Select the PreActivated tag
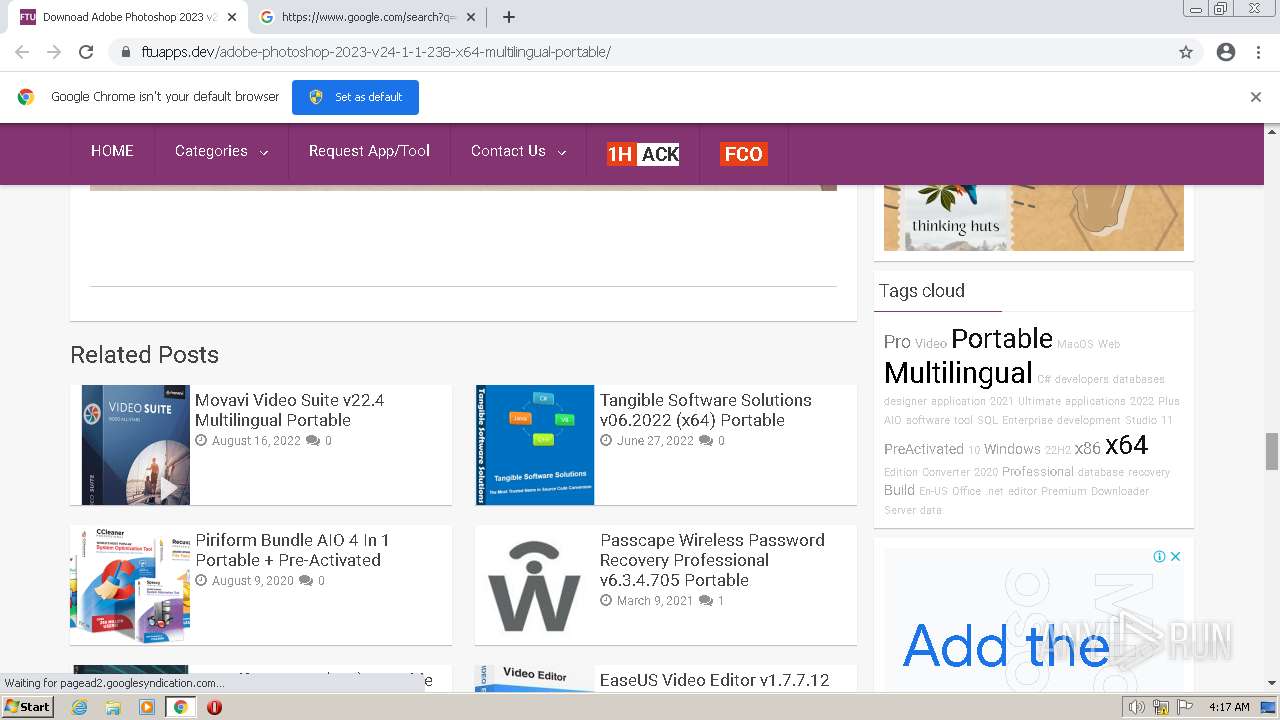1280x720 pixels. coord(924,449)
